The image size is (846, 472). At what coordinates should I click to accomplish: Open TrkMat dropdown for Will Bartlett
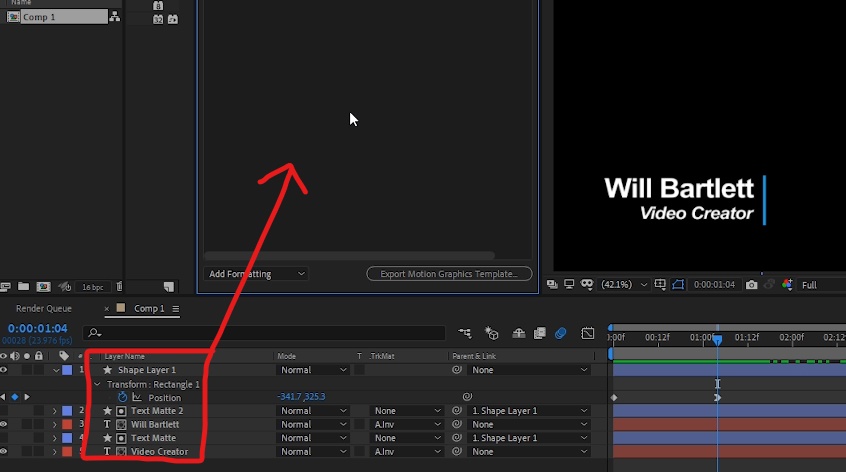[x=407, y=424]
